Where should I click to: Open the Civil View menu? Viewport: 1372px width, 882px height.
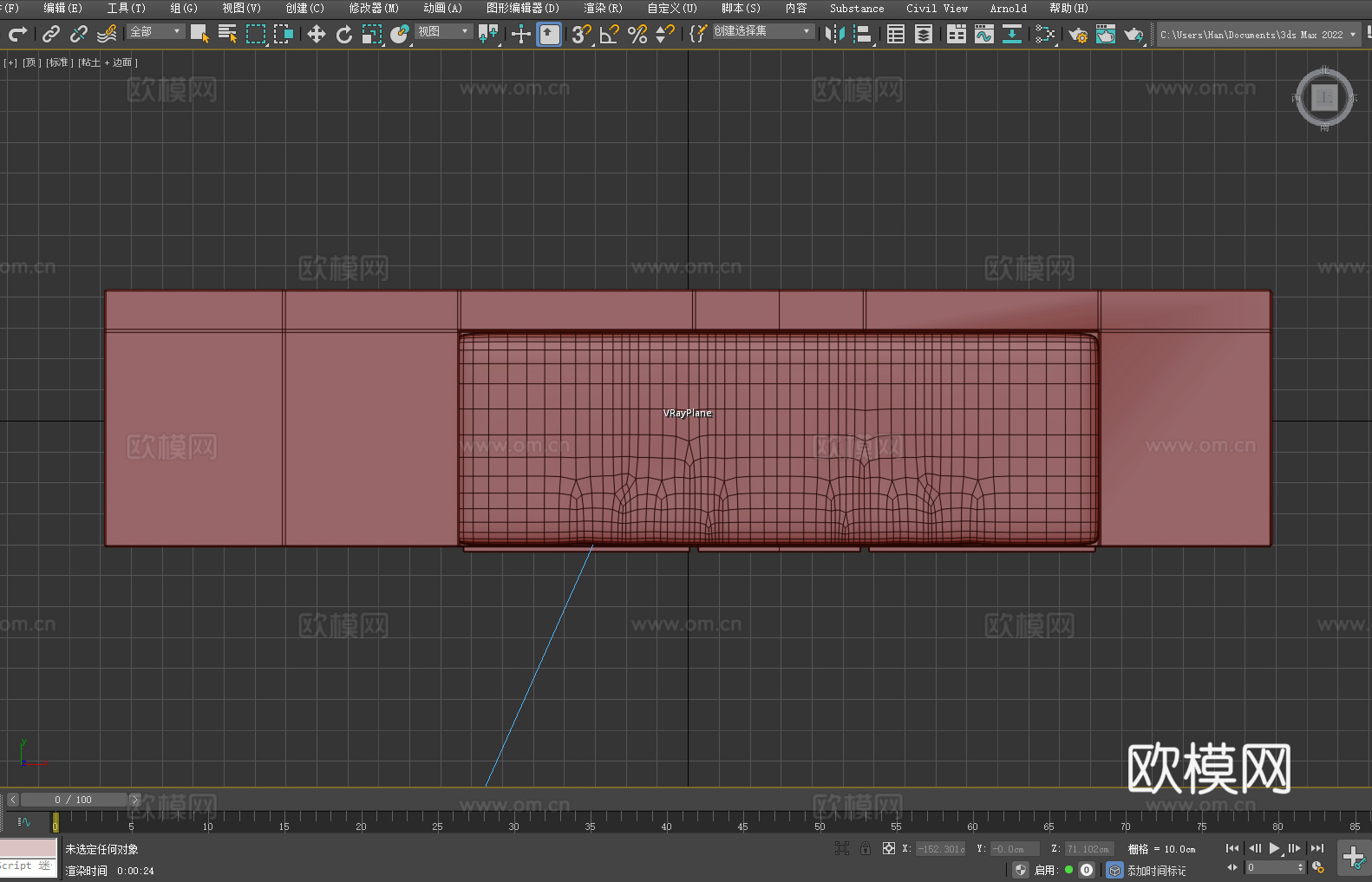click(938, 8)
